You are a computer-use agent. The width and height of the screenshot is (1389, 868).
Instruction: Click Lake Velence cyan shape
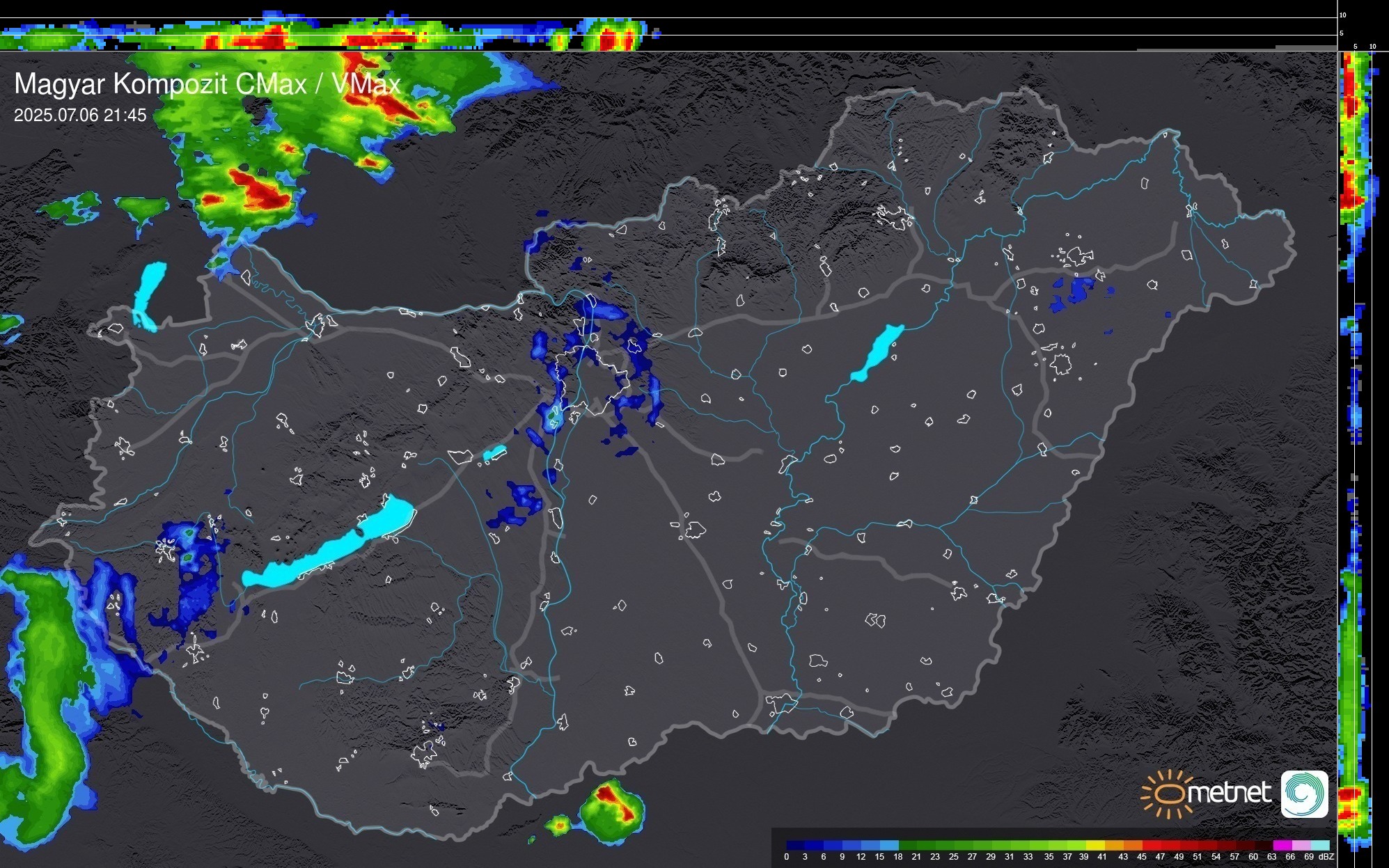[x=494, y=453]
